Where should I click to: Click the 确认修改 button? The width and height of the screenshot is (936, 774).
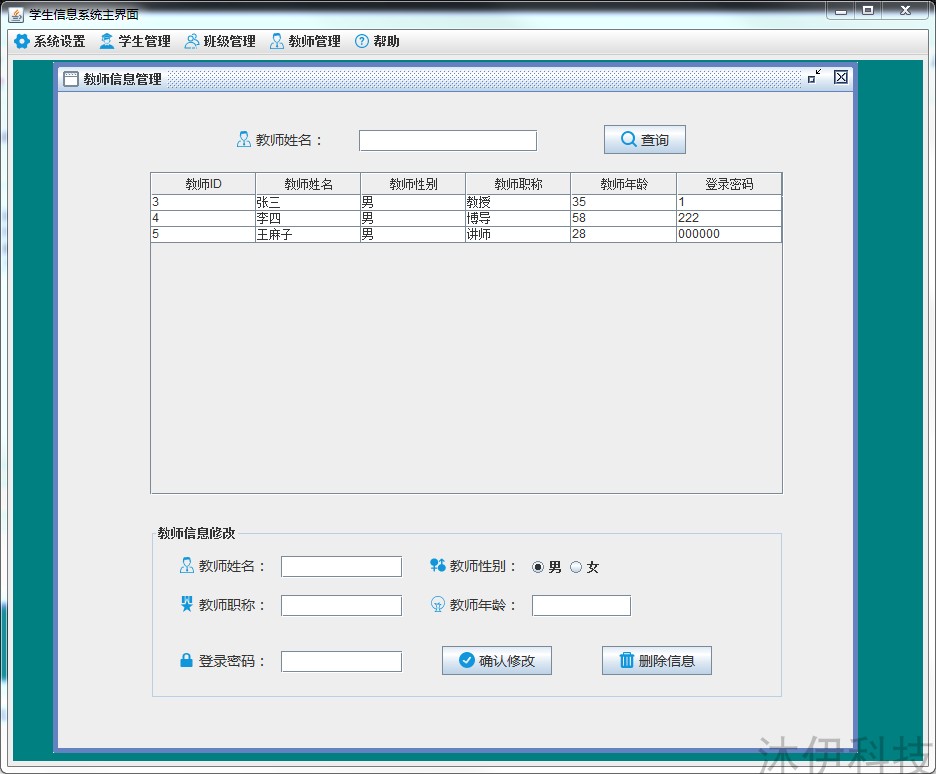point(497,661)
